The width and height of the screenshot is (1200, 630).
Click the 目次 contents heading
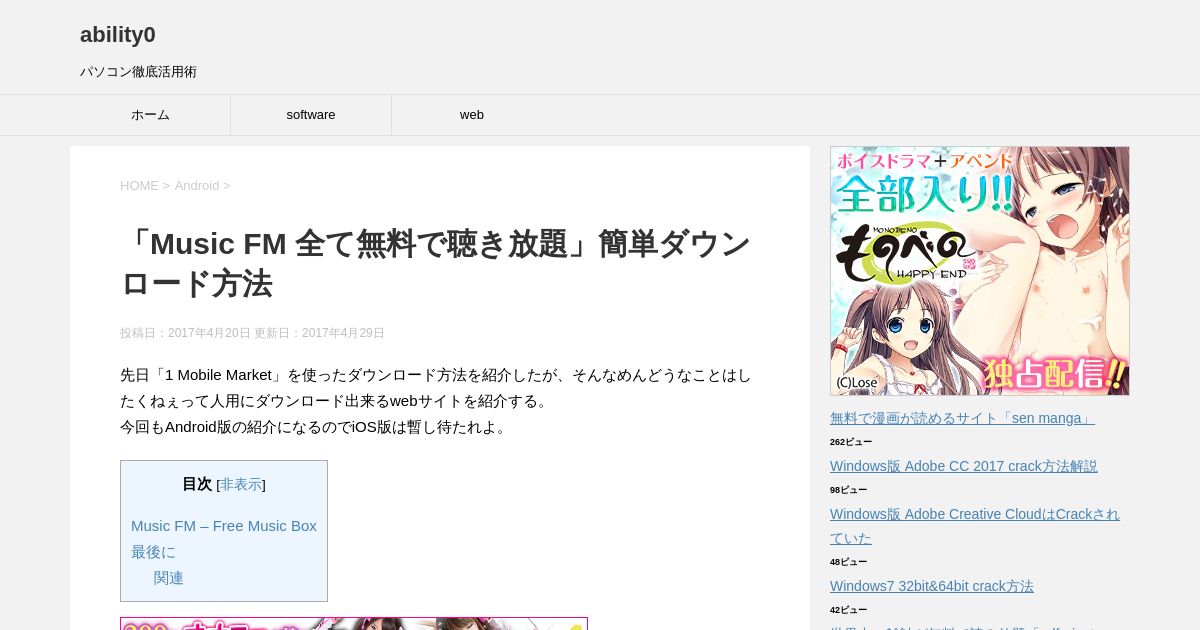197,484
